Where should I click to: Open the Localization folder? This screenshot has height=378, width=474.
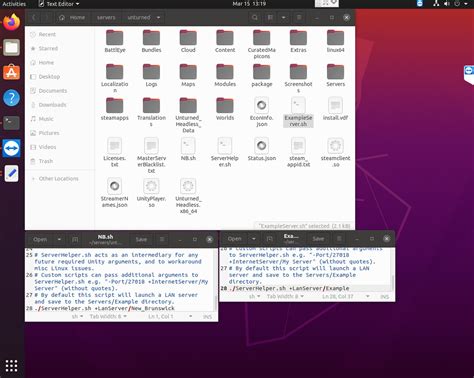click(115, 79)
